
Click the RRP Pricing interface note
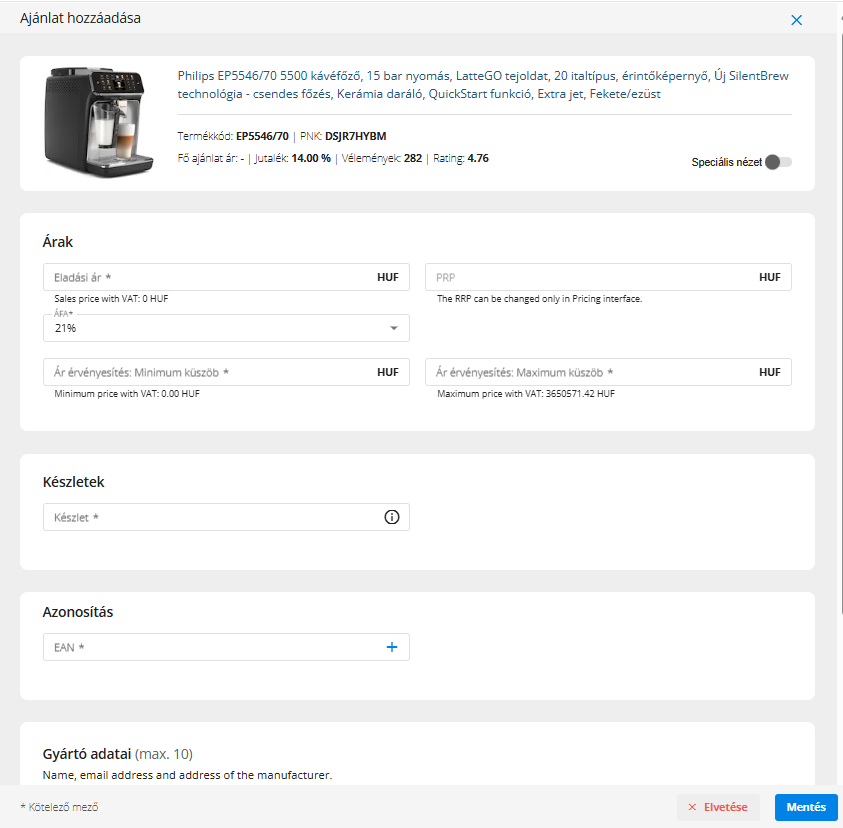539,299
